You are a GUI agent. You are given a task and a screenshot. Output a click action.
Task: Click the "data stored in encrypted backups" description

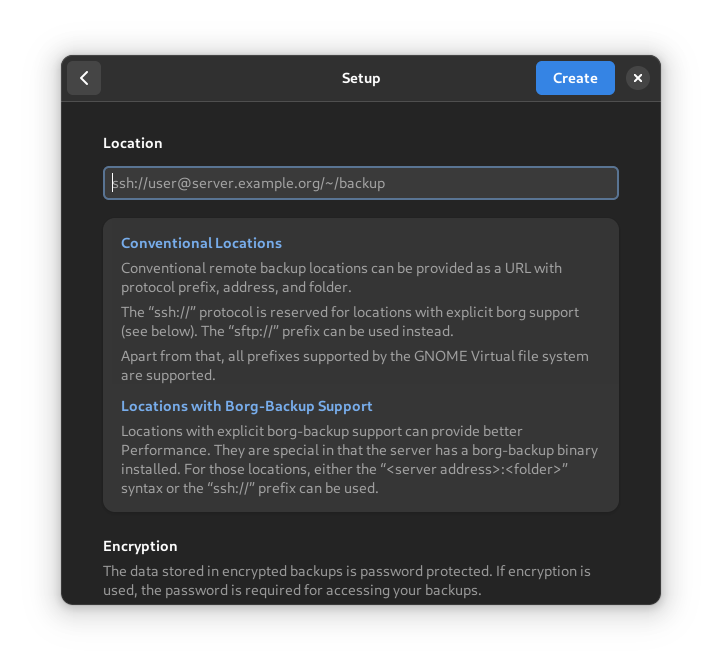point(346,571)
